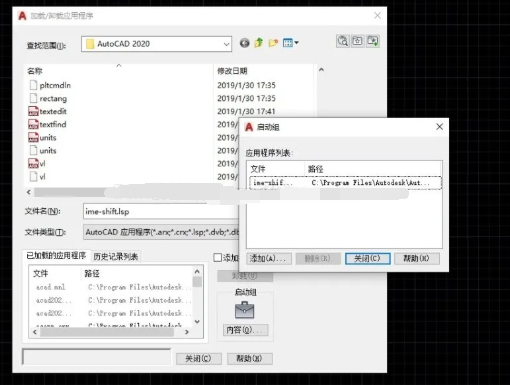This screenshot has height=385, width=510.
Task: Open the view menu icon
Action: pos(290,43)
